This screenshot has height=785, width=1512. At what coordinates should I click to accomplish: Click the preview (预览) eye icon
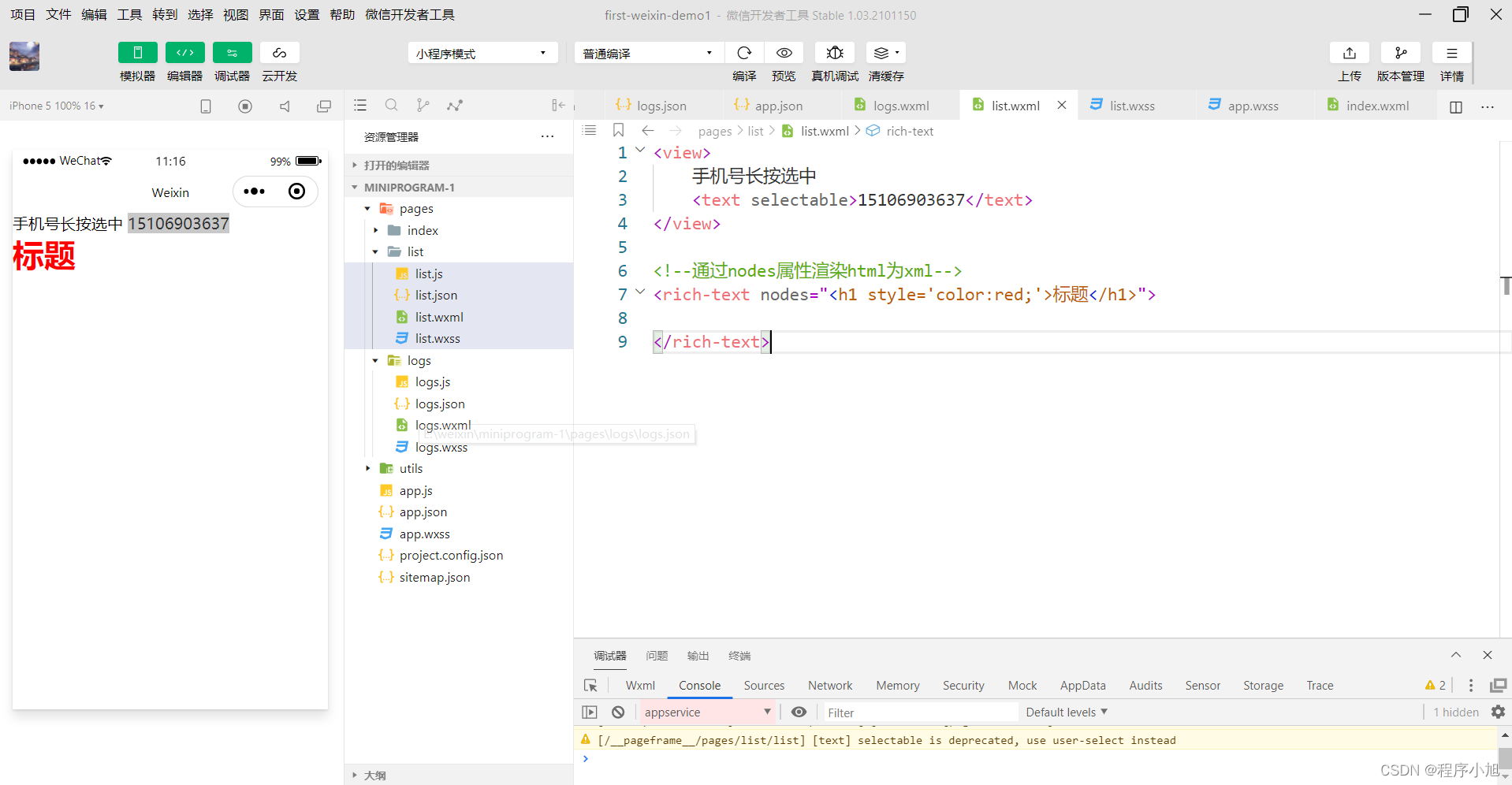784,53
